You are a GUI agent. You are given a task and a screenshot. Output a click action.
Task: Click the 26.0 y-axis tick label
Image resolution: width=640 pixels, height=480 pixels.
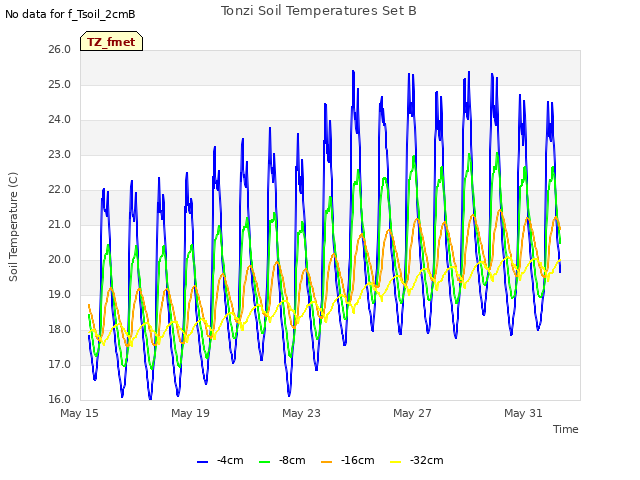[60, 50]
